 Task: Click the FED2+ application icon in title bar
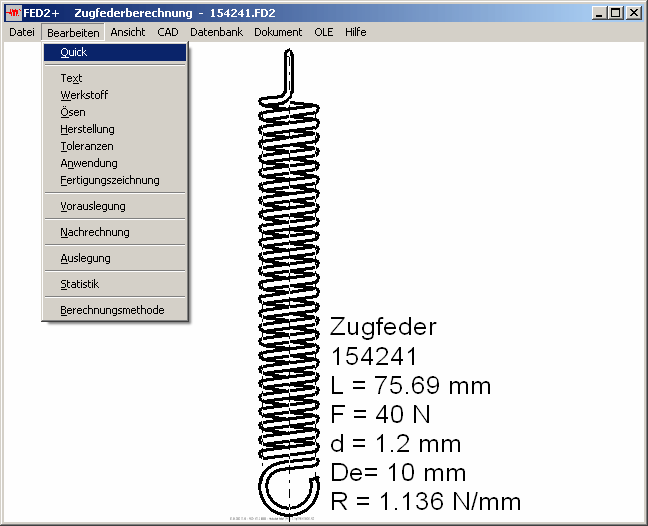tap(13, 13)
